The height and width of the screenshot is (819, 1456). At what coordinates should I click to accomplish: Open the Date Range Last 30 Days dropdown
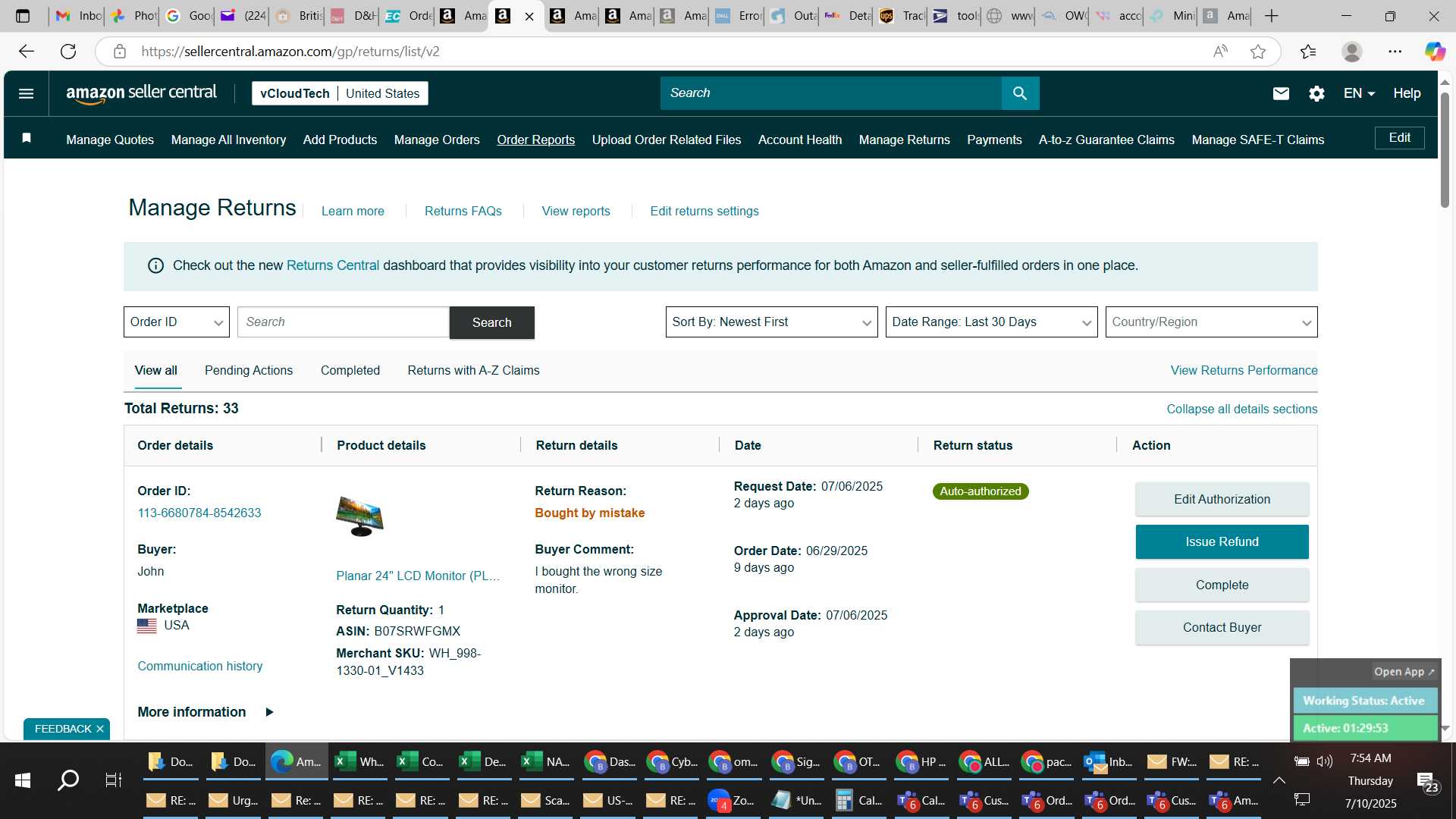click(991, 322)
